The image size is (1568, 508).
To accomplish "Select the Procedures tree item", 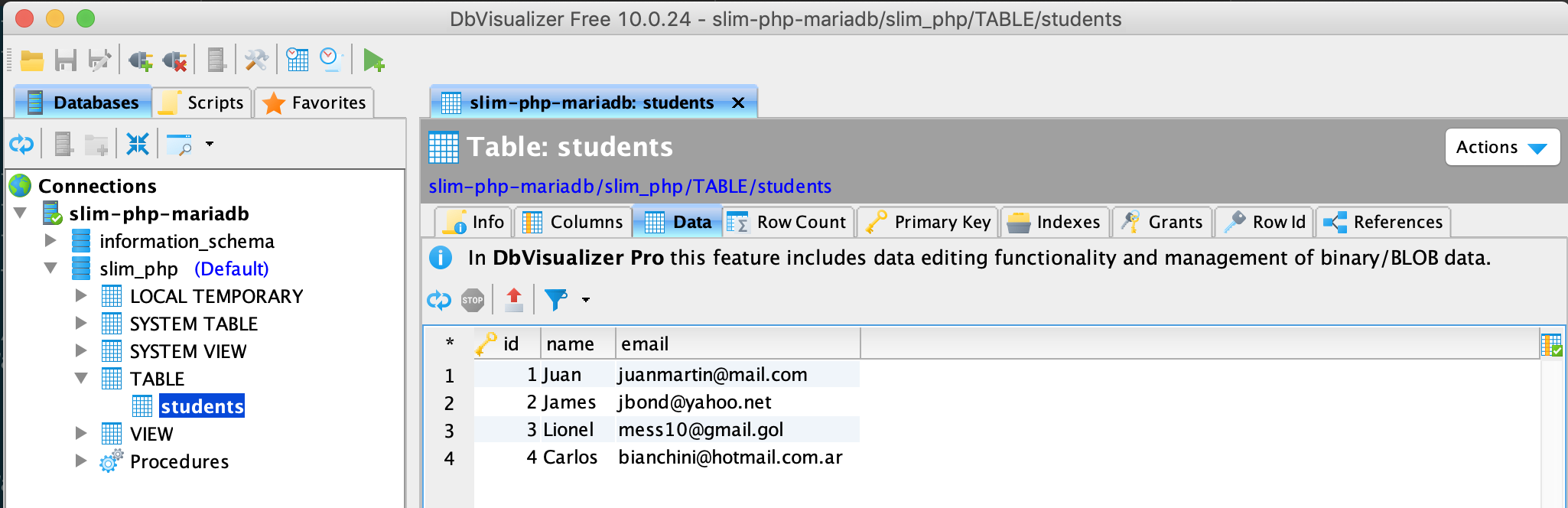I will point(179,461).
